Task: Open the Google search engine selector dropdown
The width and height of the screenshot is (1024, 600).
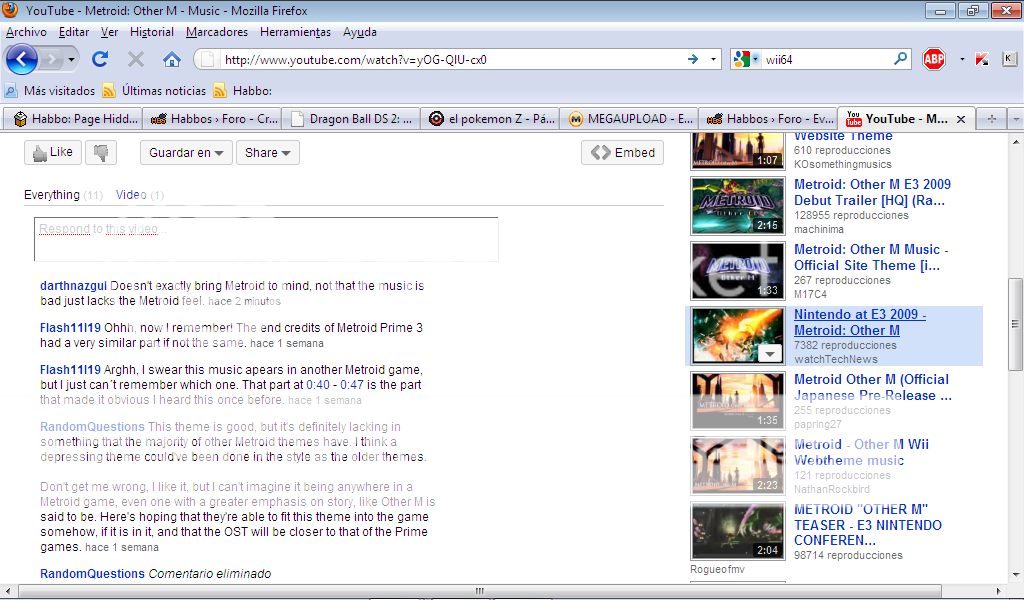Action: pos(746,59)
